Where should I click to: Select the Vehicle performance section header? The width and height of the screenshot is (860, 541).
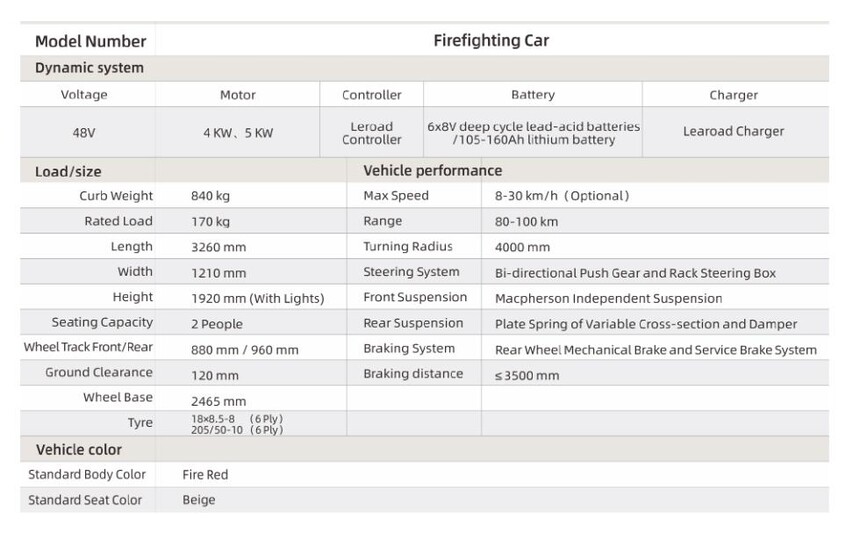(433, 171)
